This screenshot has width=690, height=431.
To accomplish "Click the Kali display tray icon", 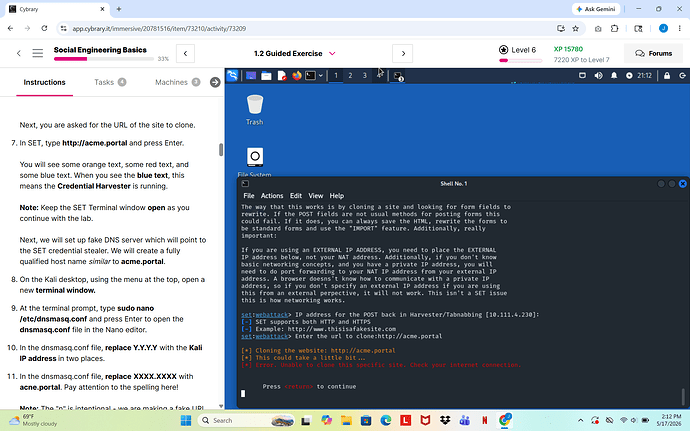I will pyautogui.click(x=582, y=76).
